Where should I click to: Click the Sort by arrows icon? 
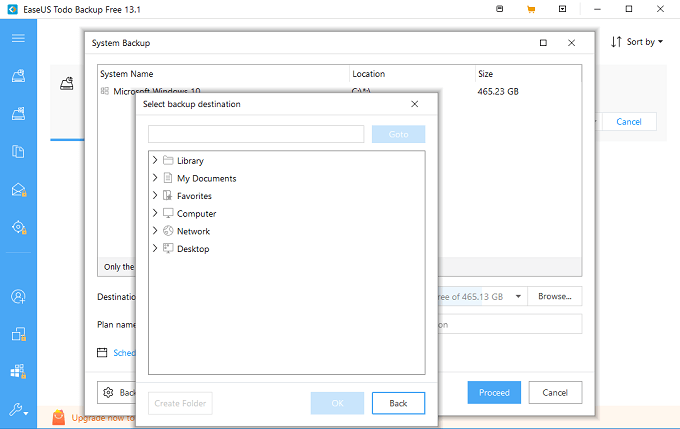(616, 42)
